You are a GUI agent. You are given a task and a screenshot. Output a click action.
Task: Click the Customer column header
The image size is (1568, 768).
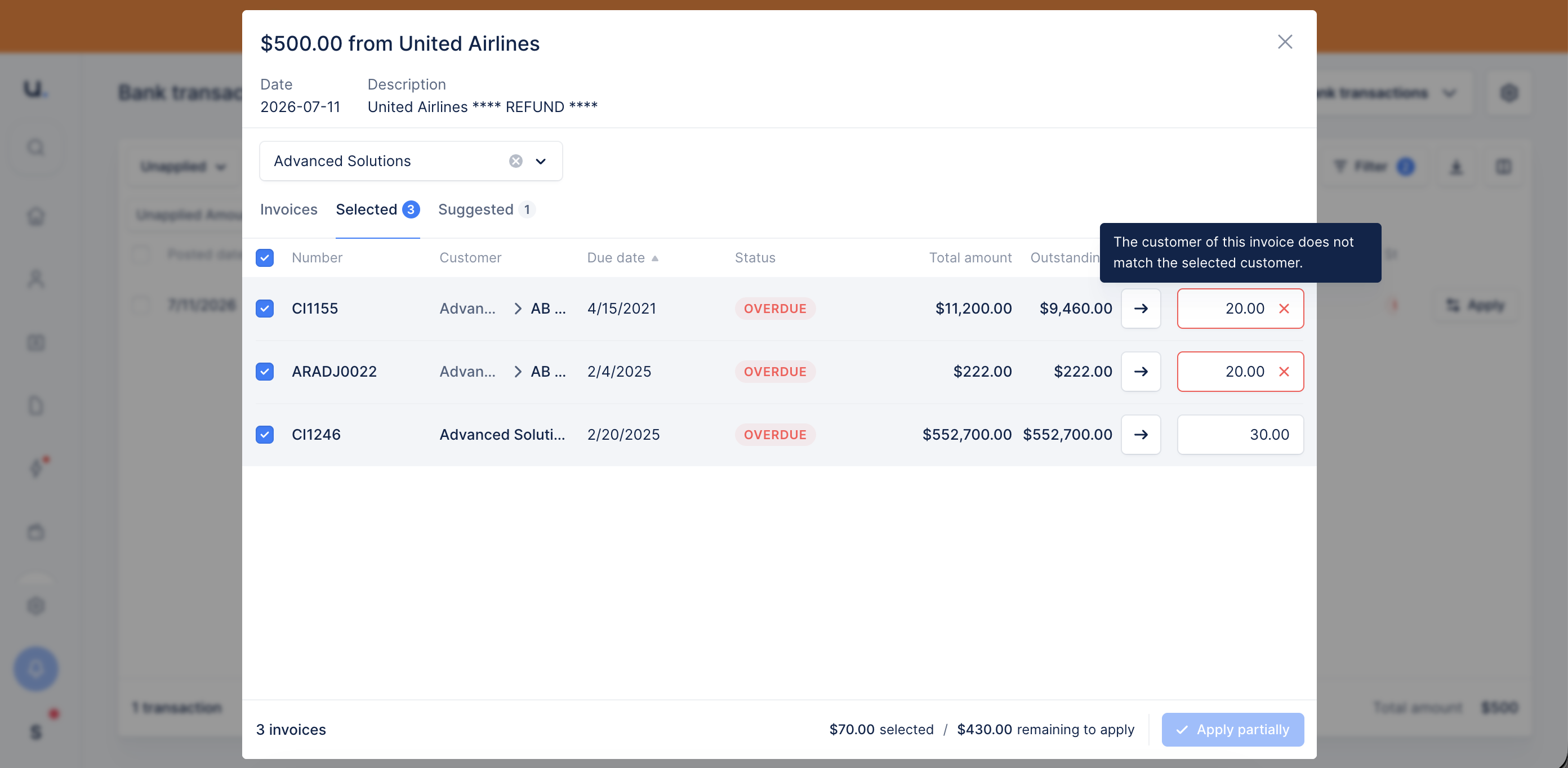pyautogui.click(x=470, y=258)
